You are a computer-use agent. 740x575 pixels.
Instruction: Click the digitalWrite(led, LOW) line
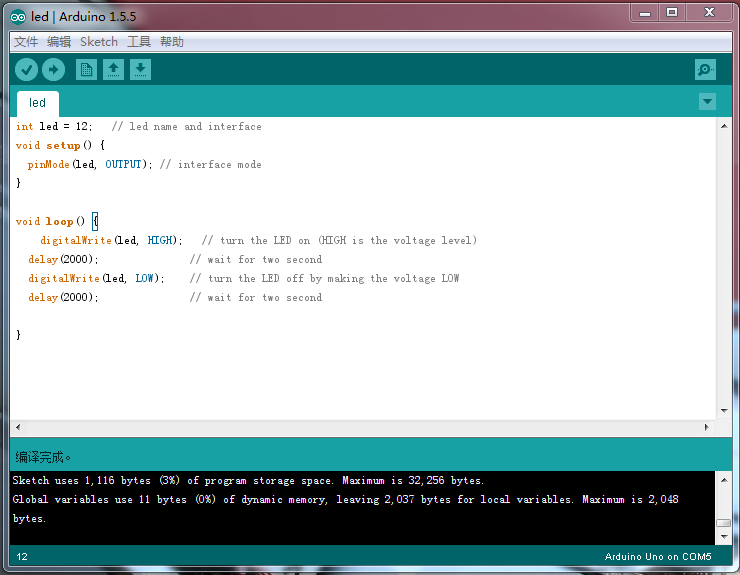(96, 279)
